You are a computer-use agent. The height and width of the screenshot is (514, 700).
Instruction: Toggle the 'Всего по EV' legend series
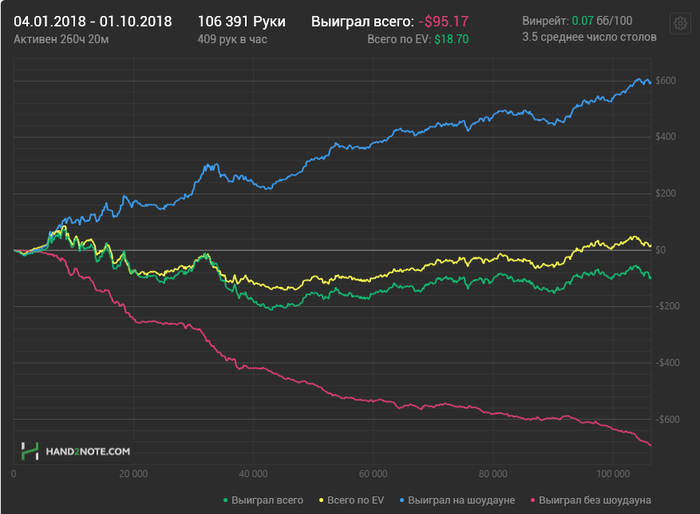(x=351, y=500)
